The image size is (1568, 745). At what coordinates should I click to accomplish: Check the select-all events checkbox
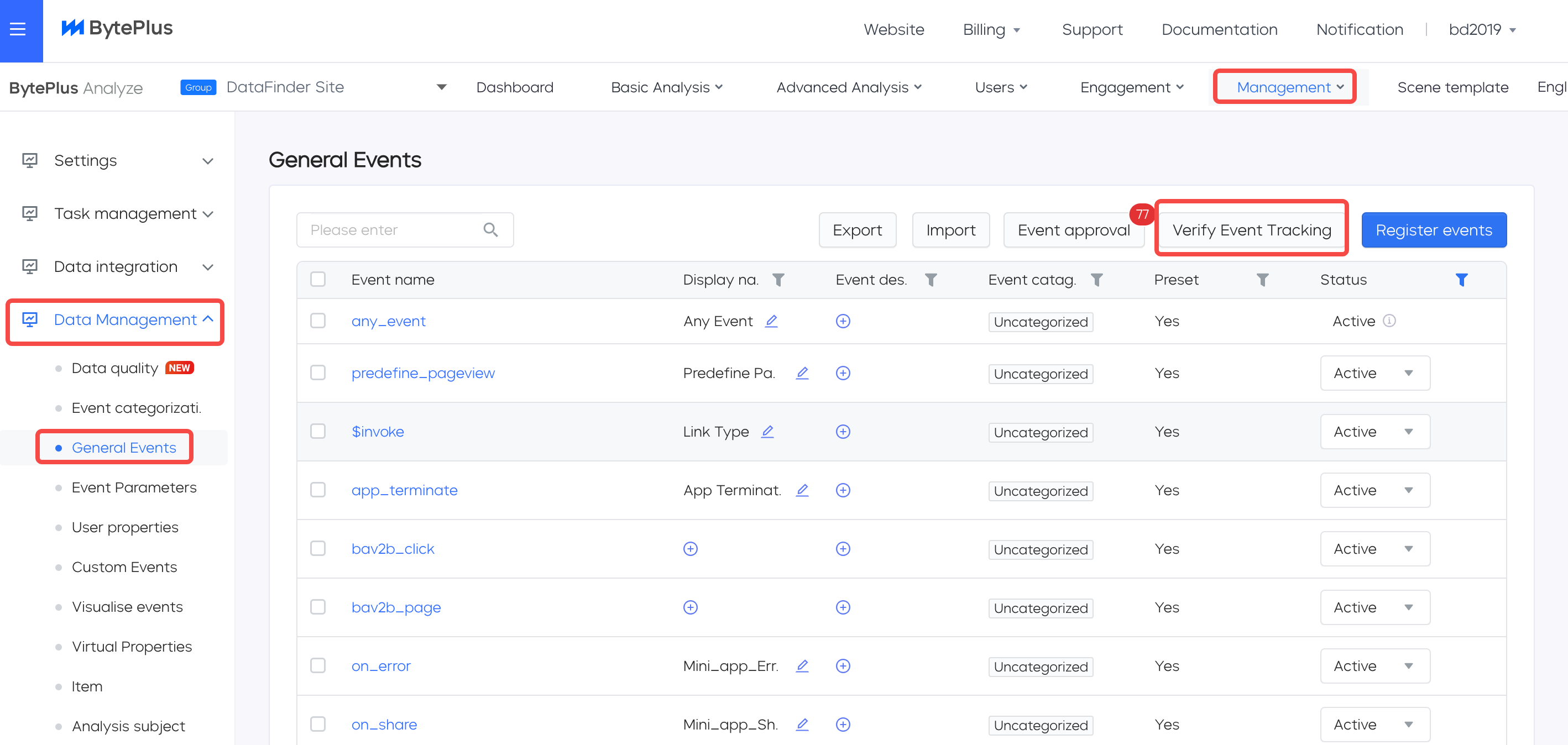[x=318, y=280]
